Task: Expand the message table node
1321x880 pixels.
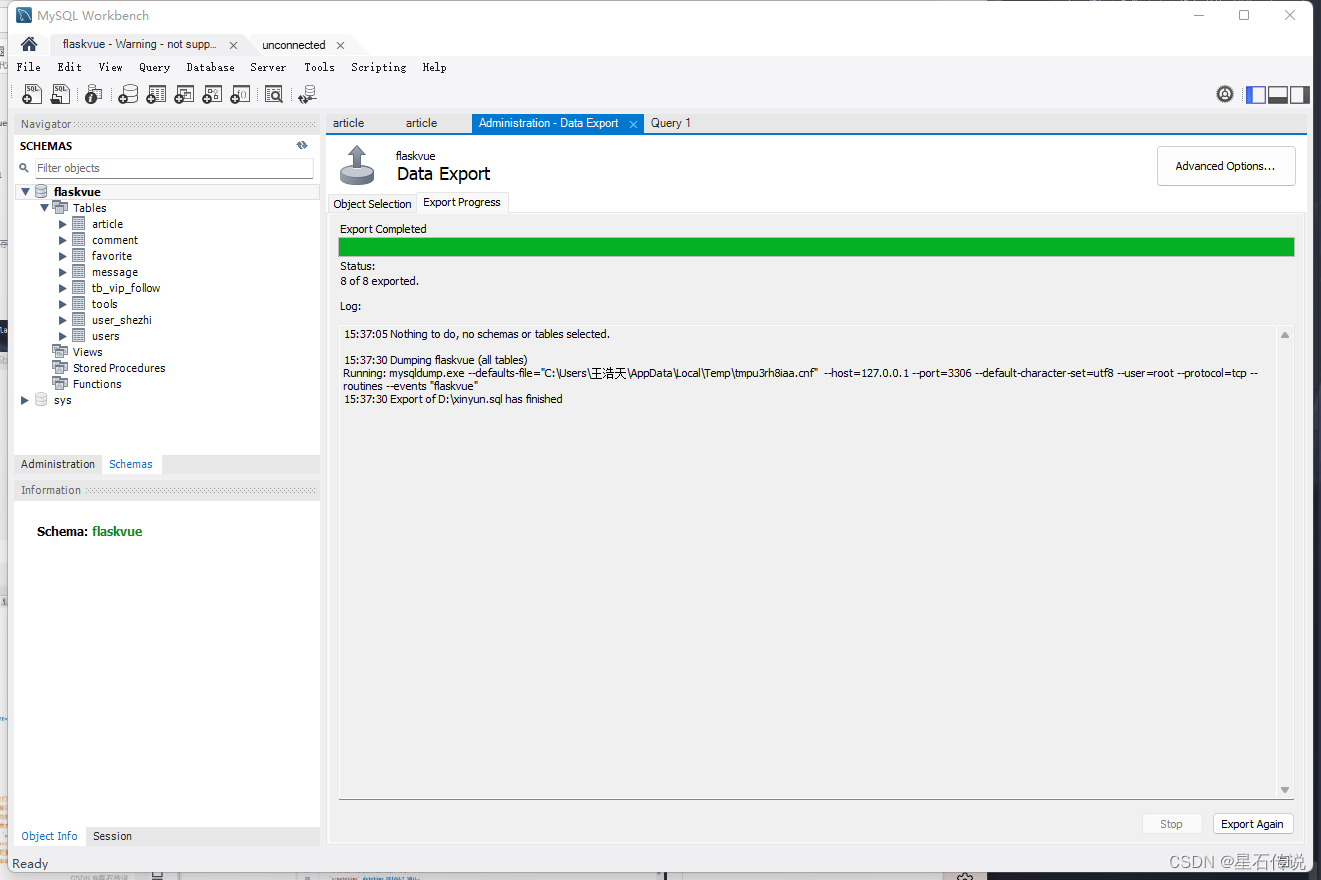Action: click(x=63, y=272)
